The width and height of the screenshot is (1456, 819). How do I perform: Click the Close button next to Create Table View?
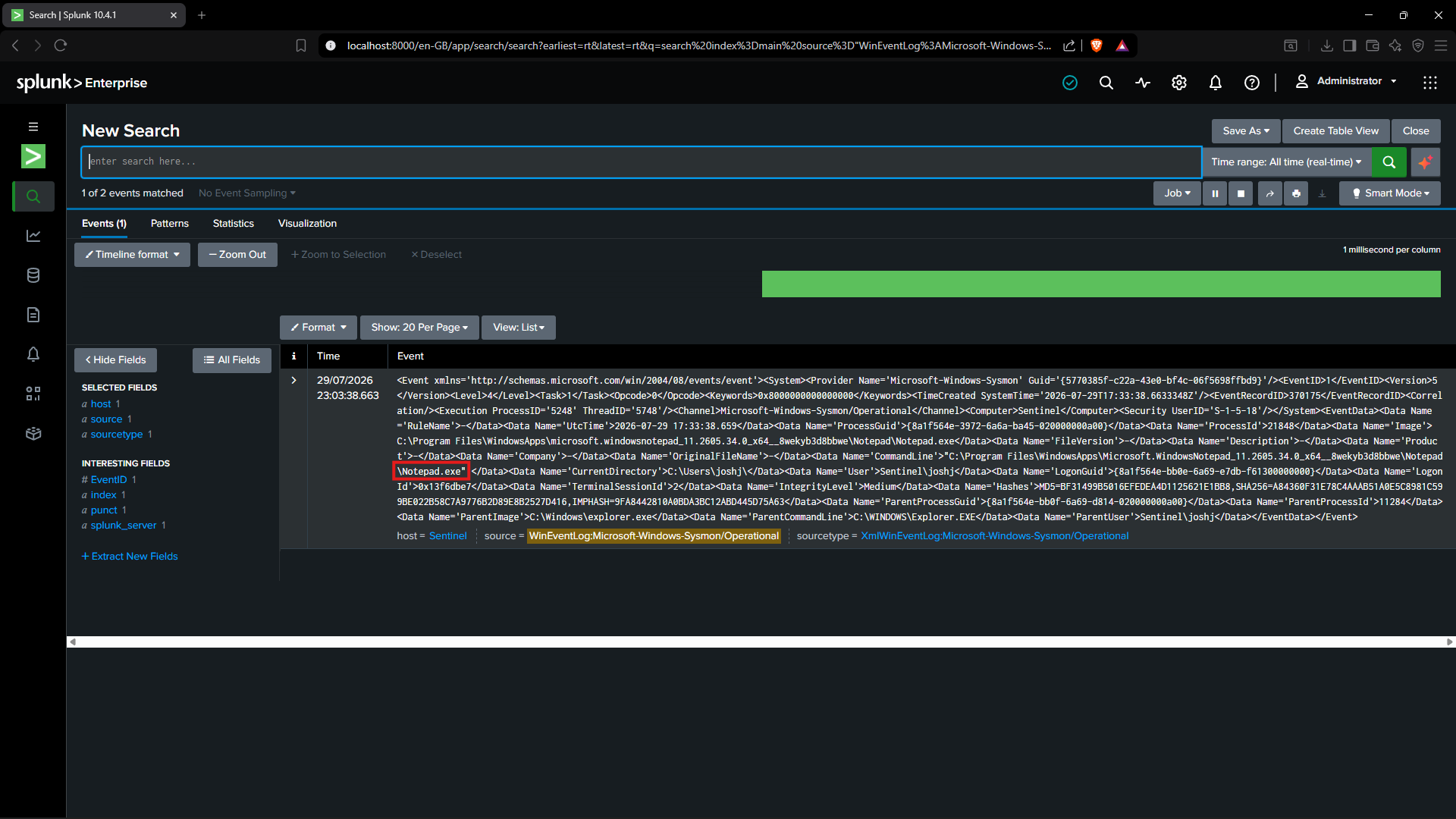(1416, 130)
